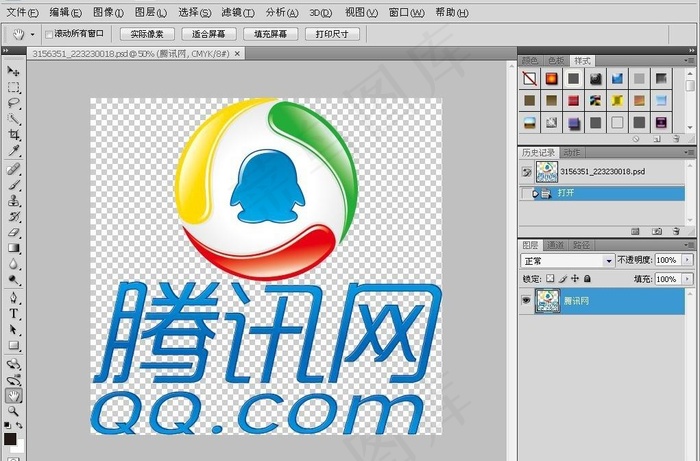This screenshot has width=700, height=461.
Task: Select the Path Selection tool
Action: pyautogui.click(x=13, y=330)
